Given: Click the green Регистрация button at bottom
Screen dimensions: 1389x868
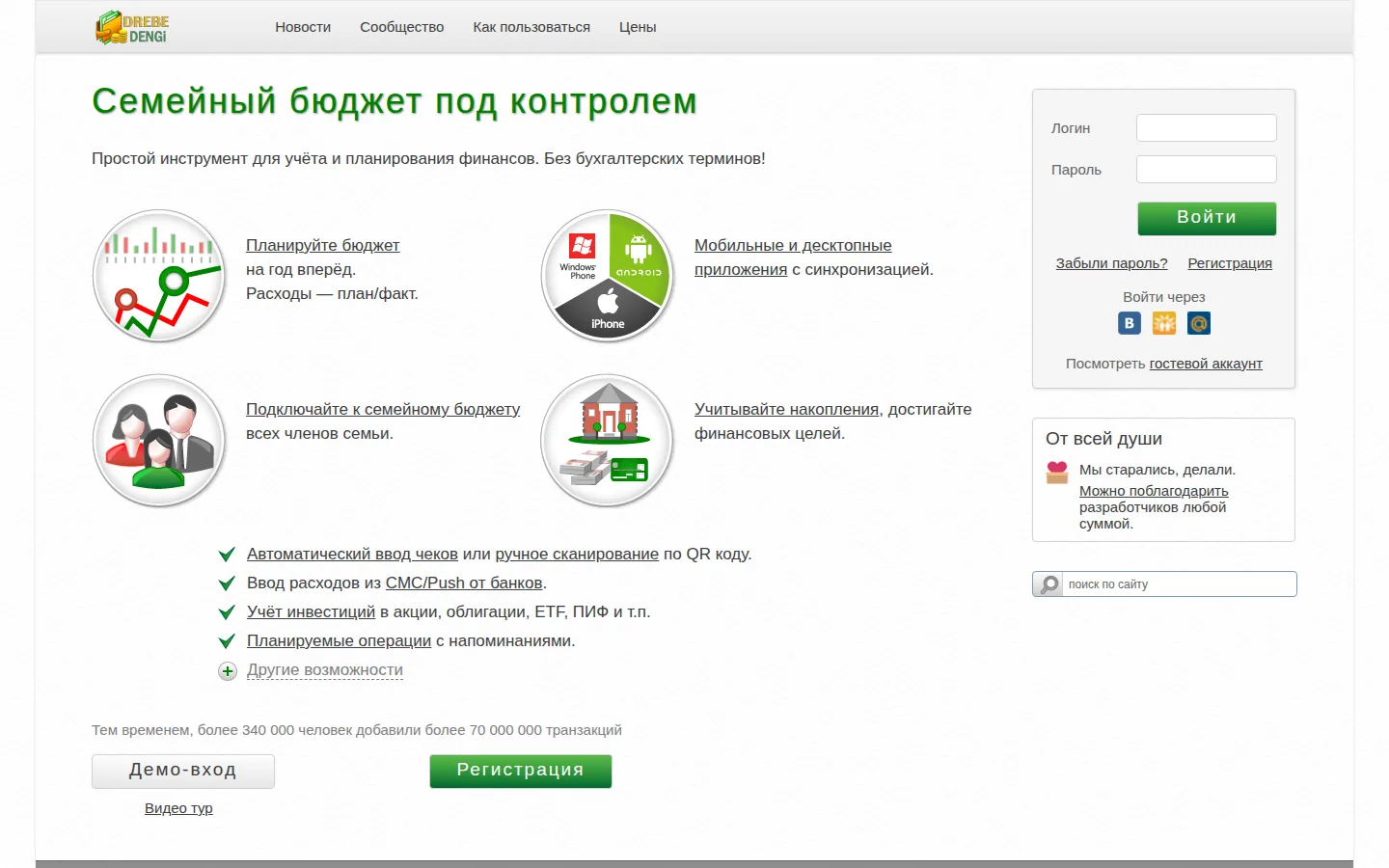Looking at the screenshot, I should [521, 771].
